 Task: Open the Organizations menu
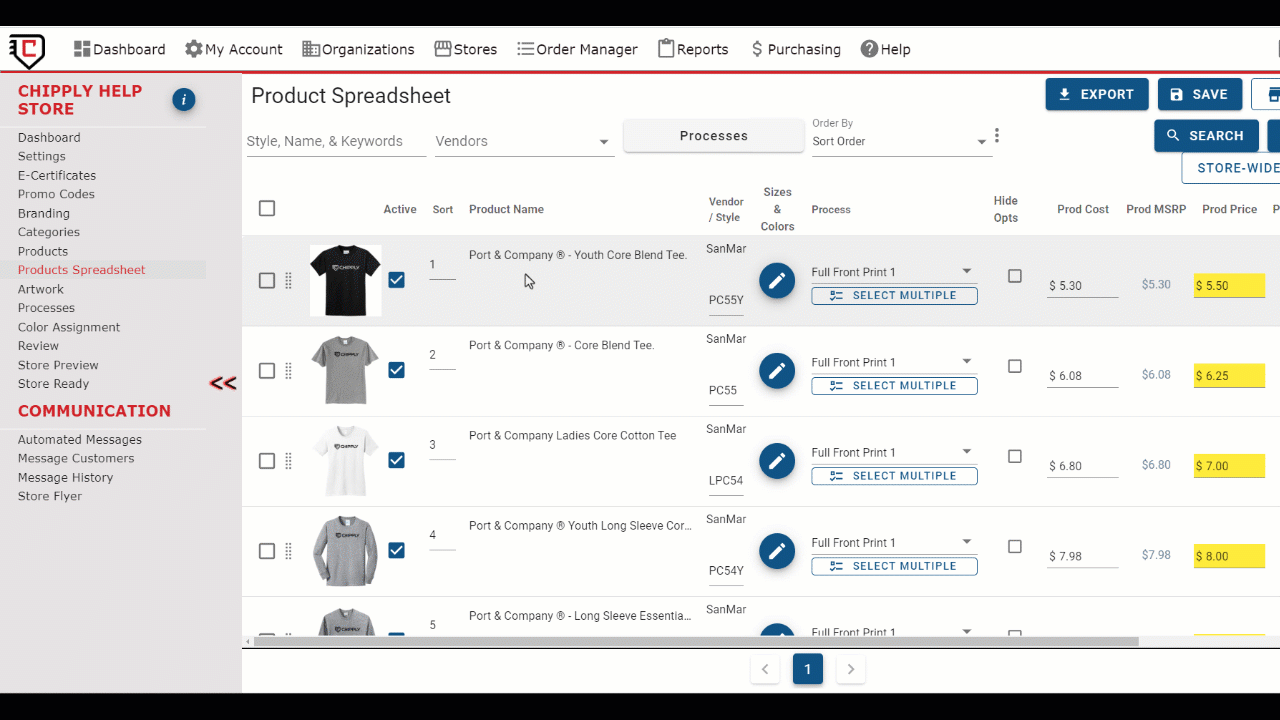(358, 49)
